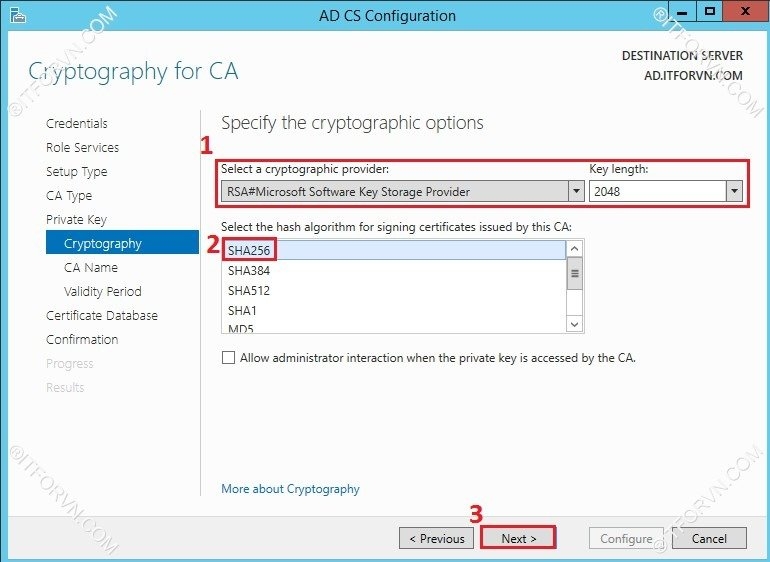
Task: Open the cryptographic provider dropdown
Action: point(575,191)
